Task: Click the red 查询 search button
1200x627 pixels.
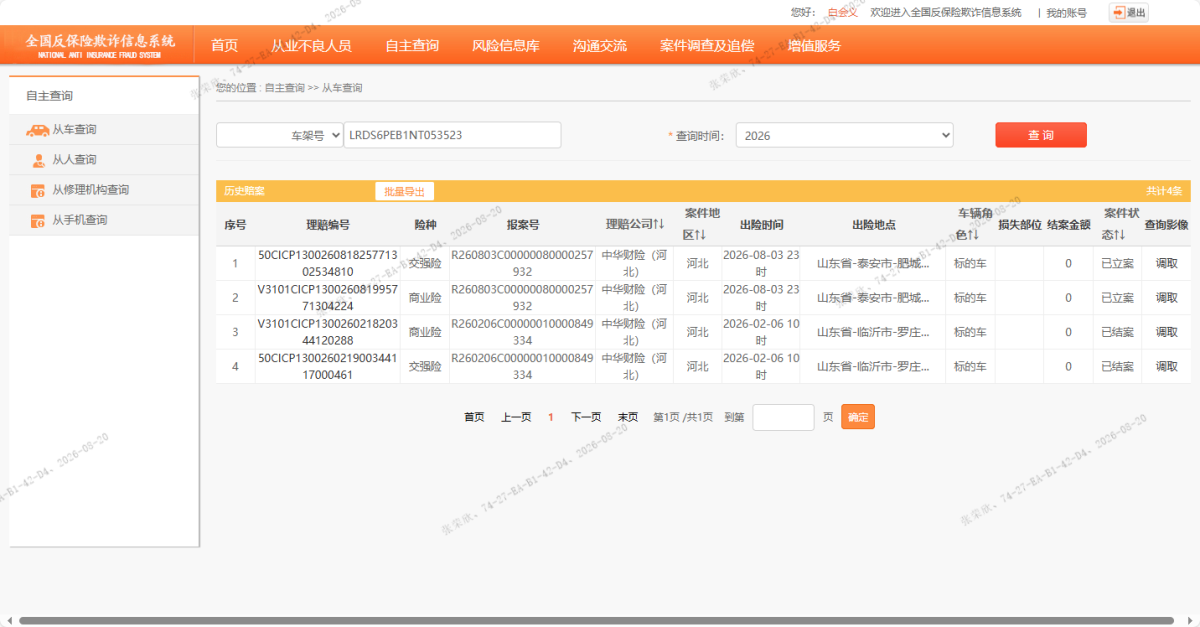Action: [1041, 135]
